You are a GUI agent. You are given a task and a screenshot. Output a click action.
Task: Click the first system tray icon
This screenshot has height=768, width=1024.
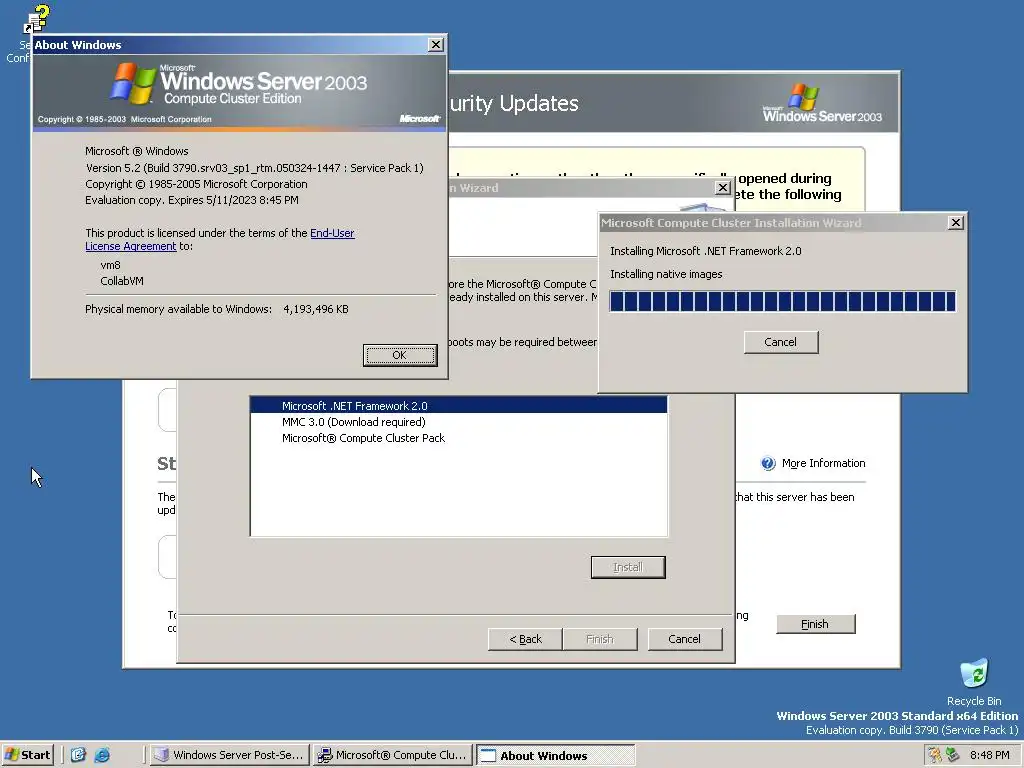coord(935,755)
